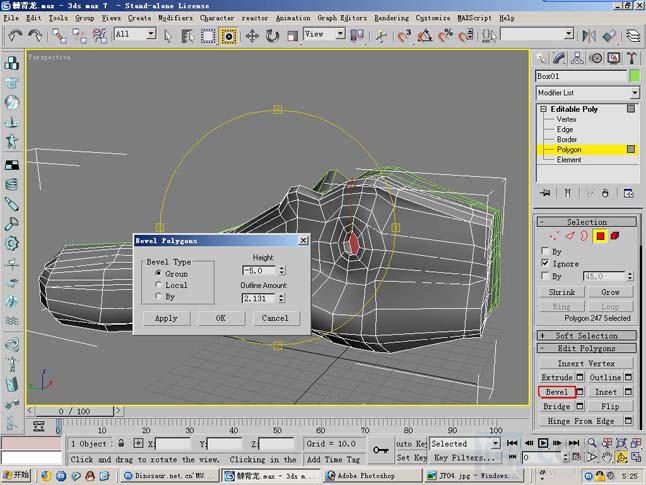Screen dimensions: 646x485
Task: Select red Polygon sub-object icon
Action: click(600, 236)
